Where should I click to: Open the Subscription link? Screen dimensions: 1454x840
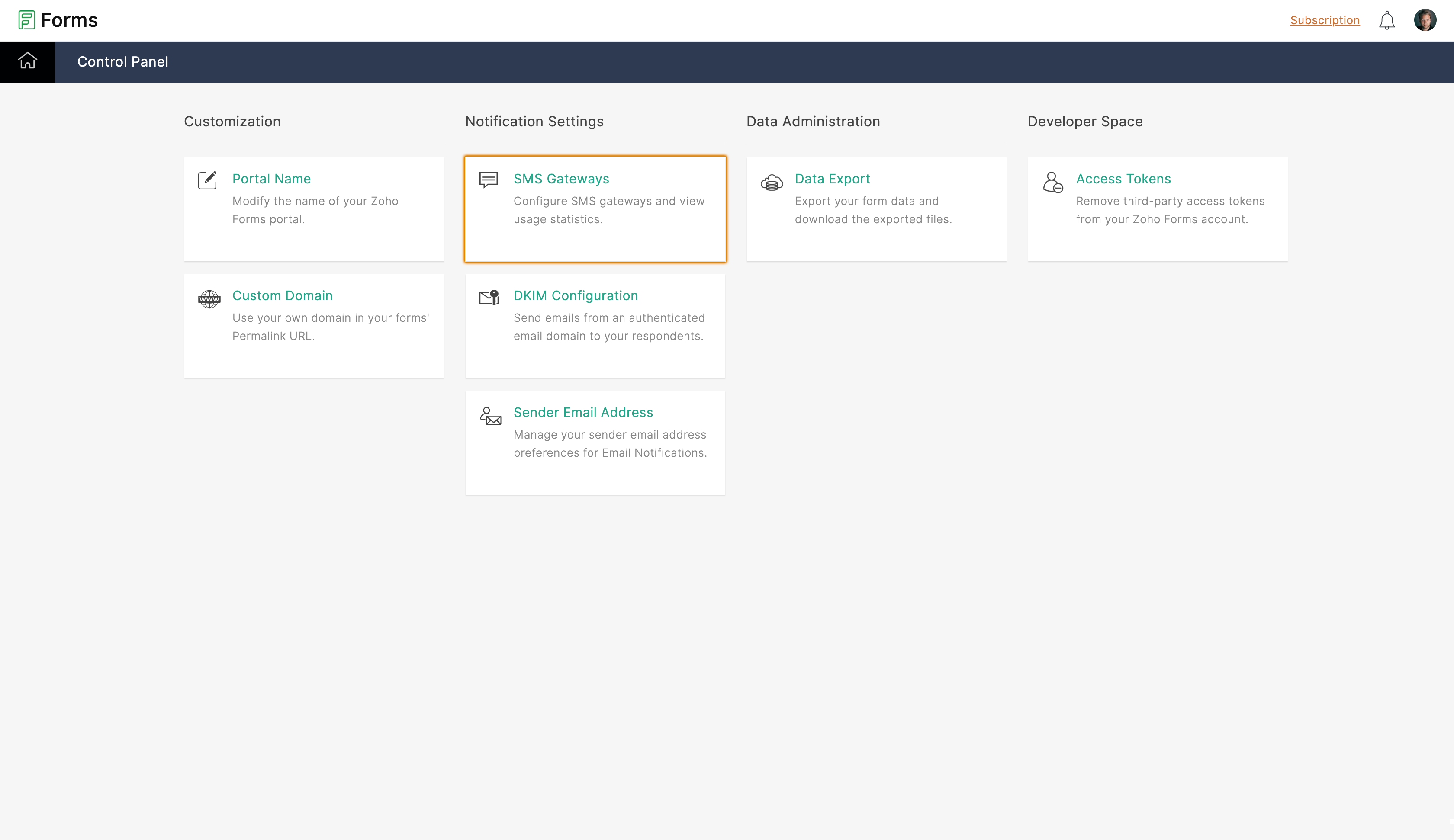point(1325,20)
